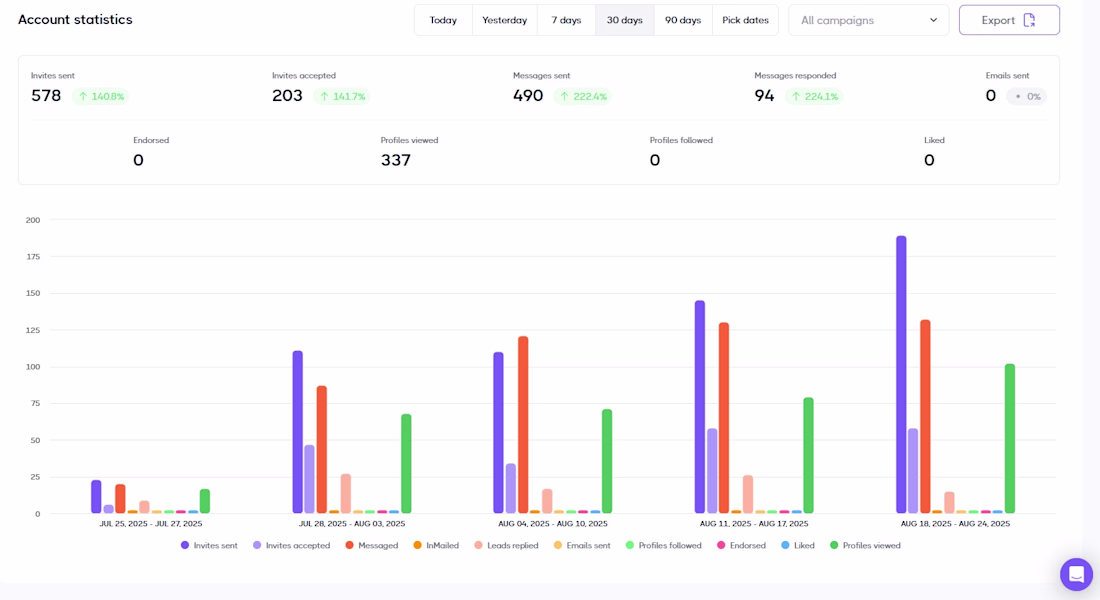Click the 140.8% invites sent badge
This screenshot has height=600, width=1100.
pyautogui.click(x=101, y=96)
